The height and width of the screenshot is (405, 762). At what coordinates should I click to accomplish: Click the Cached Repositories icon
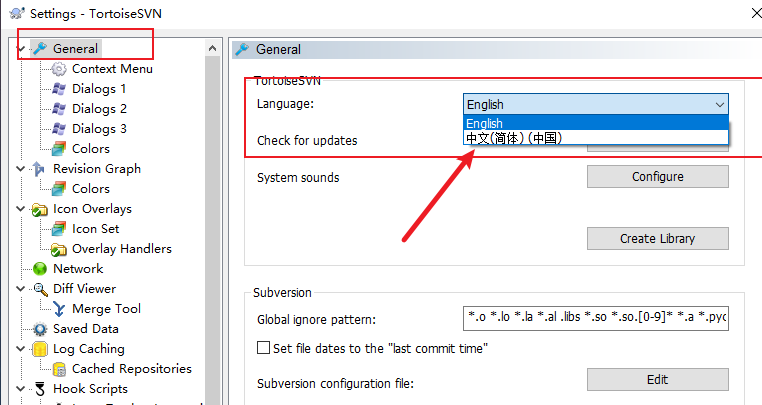pos(59,369)
